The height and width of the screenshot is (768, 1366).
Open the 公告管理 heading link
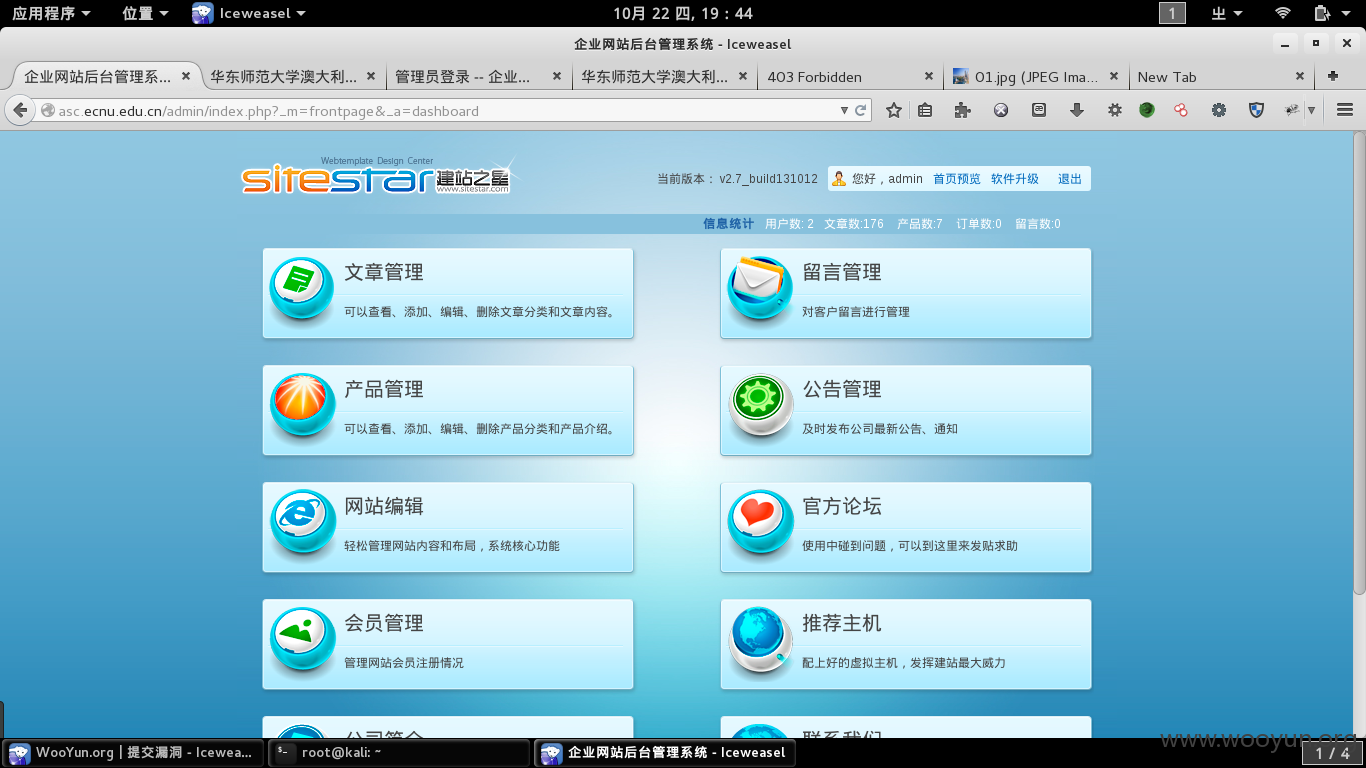click(x=842, y=389)
